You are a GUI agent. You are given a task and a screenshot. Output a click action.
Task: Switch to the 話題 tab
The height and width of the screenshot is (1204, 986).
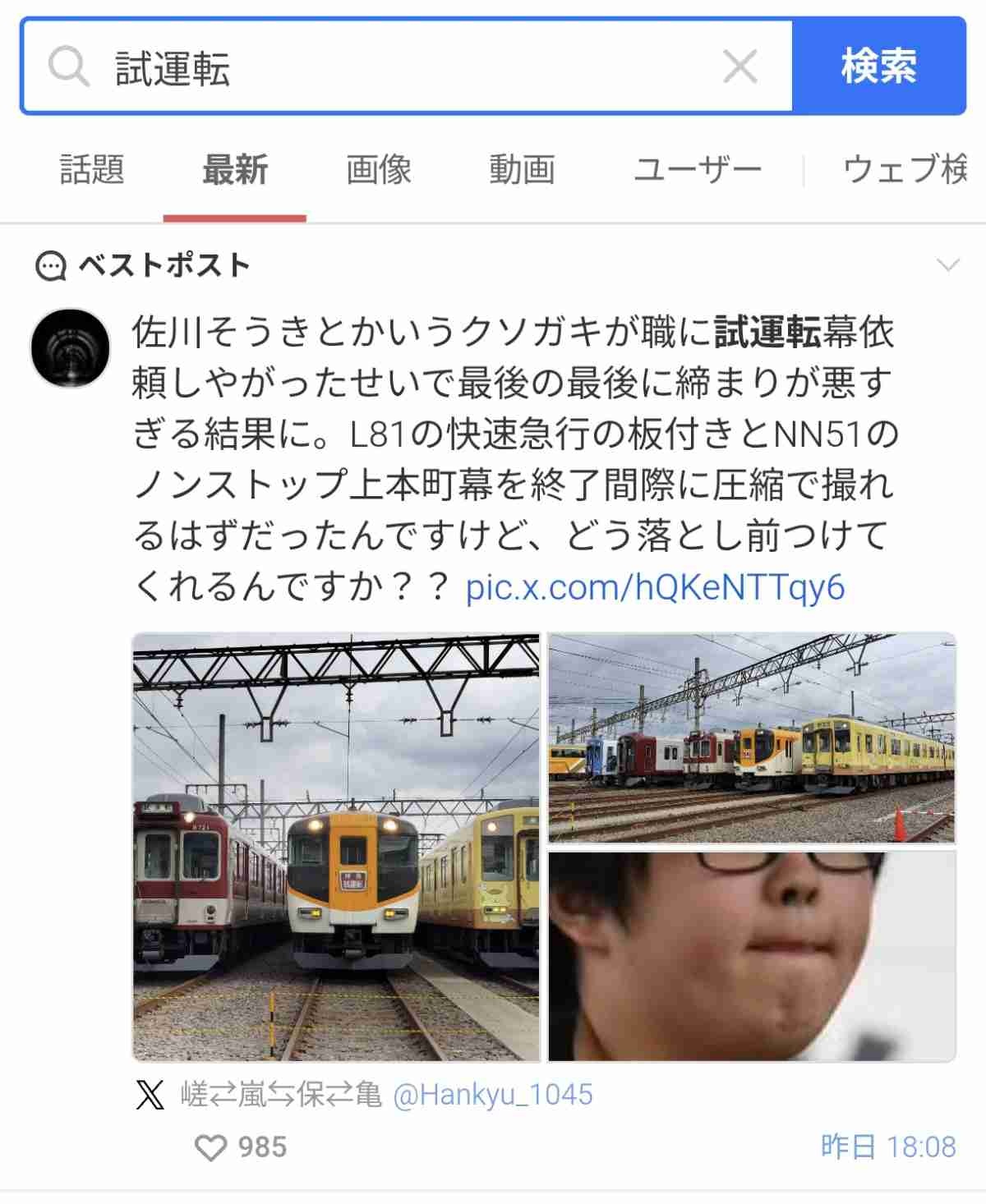[x=92, y=170]
